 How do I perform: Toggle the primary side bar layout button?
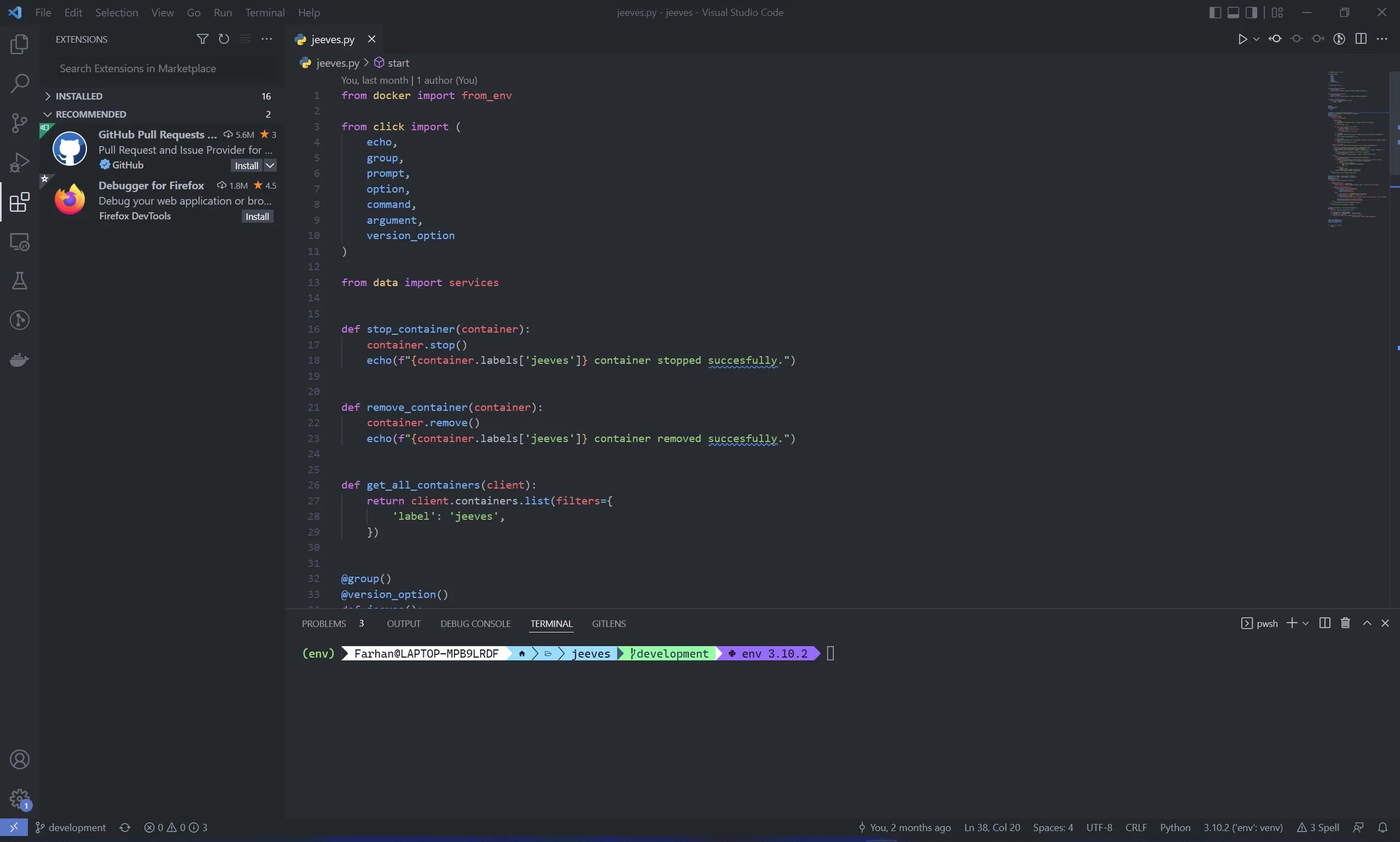(x=1215, y=13)
